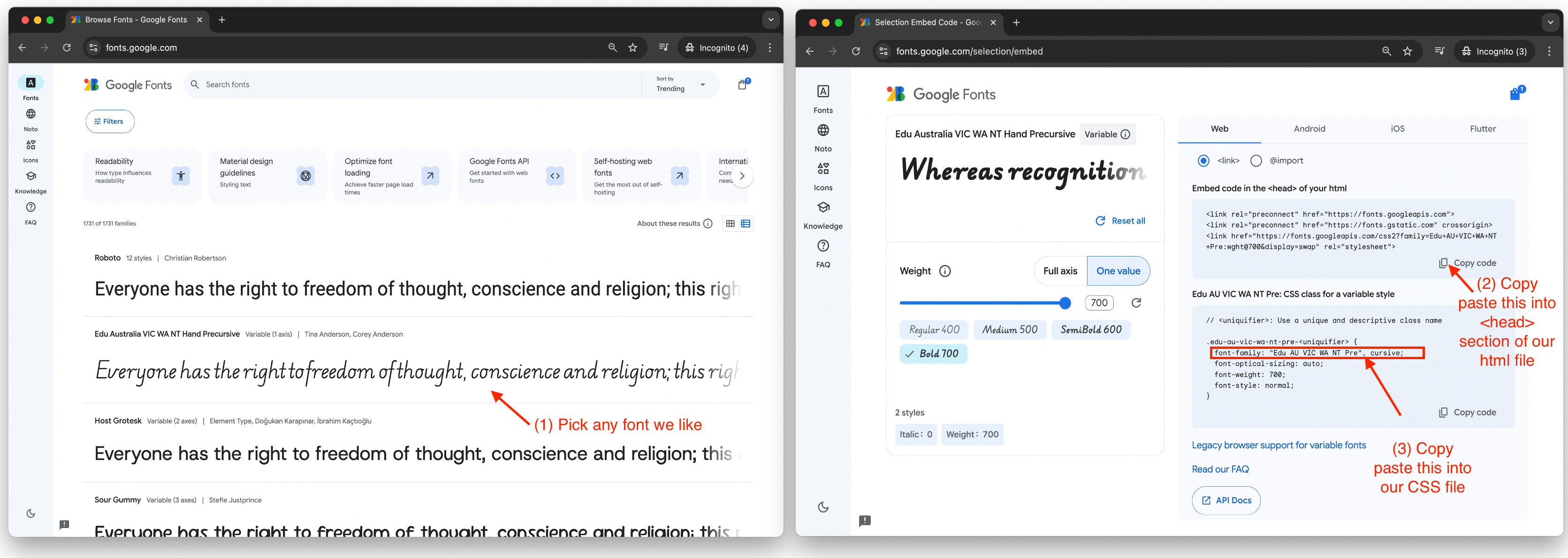The width and height of the screenshot is (1568, 558).
Task: Open Icons section in left Browse Fonts sidebar
Action: pyautogui.click(x=30, y=151)
